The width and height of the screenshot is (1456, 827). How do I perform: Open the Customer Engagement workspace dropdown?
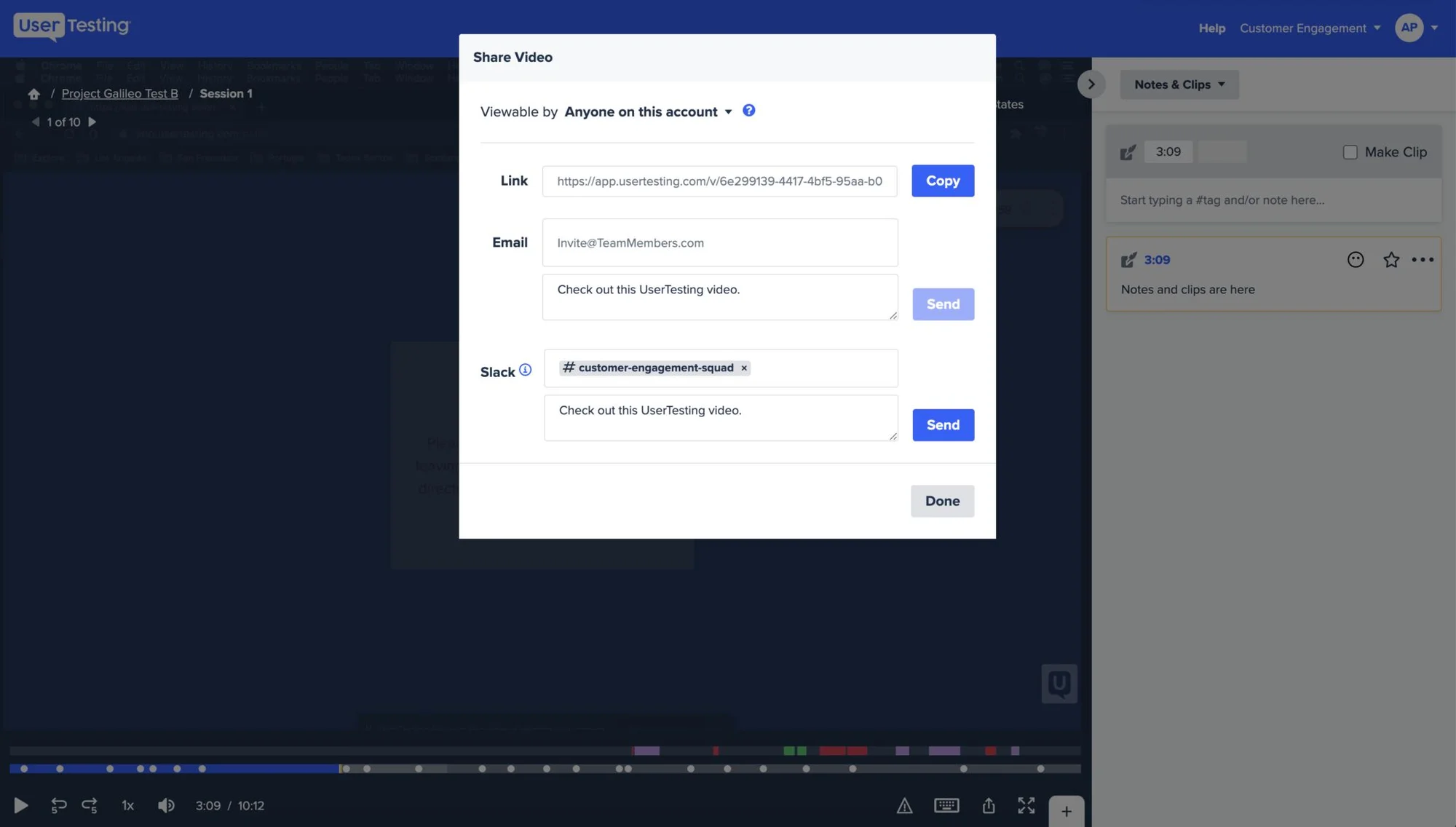1310,28
